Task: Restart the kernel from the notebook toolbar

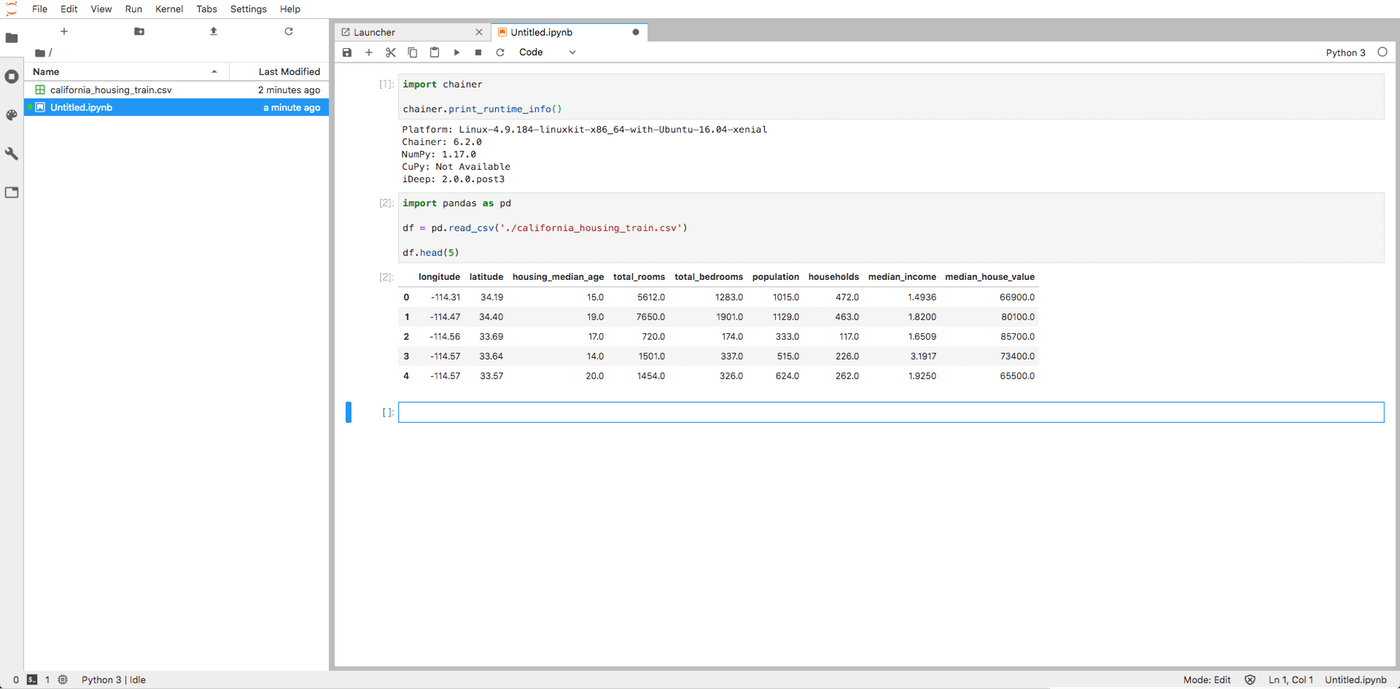Action: (x=500, y=52)
